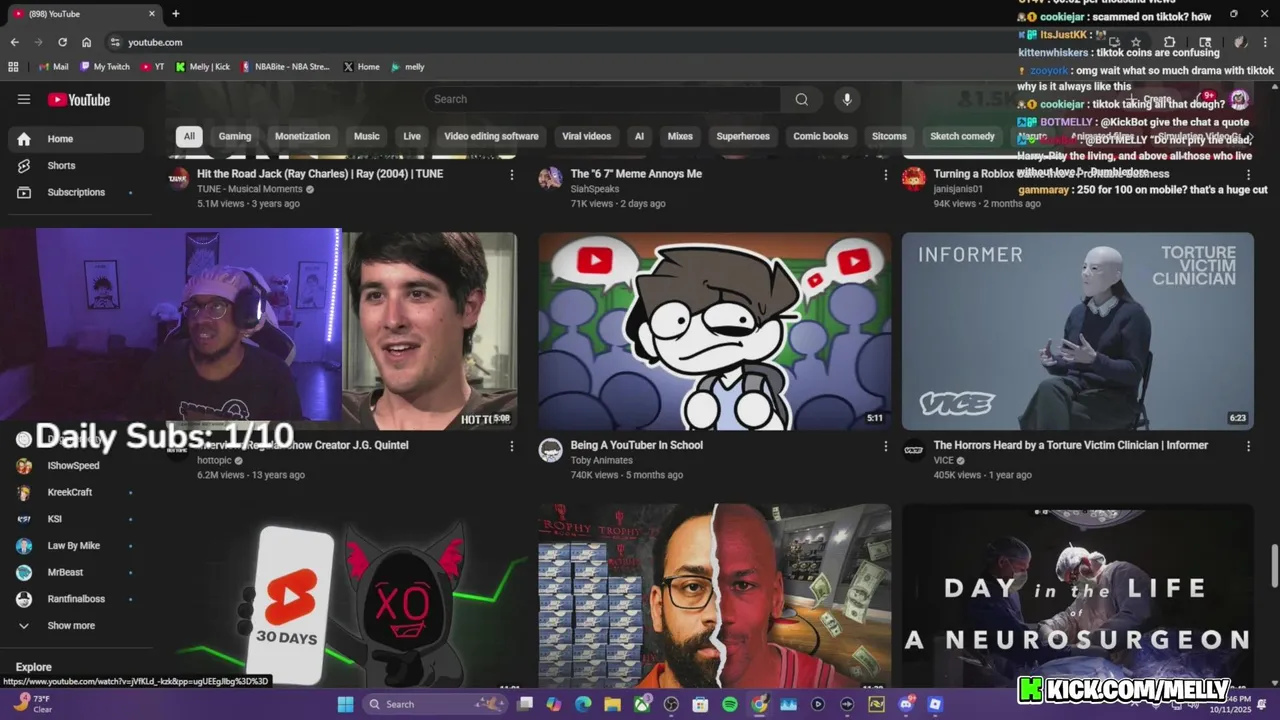Select the 'Comic books' filter chip
The width and height of the screenshot is (1280, 720).
820,137
